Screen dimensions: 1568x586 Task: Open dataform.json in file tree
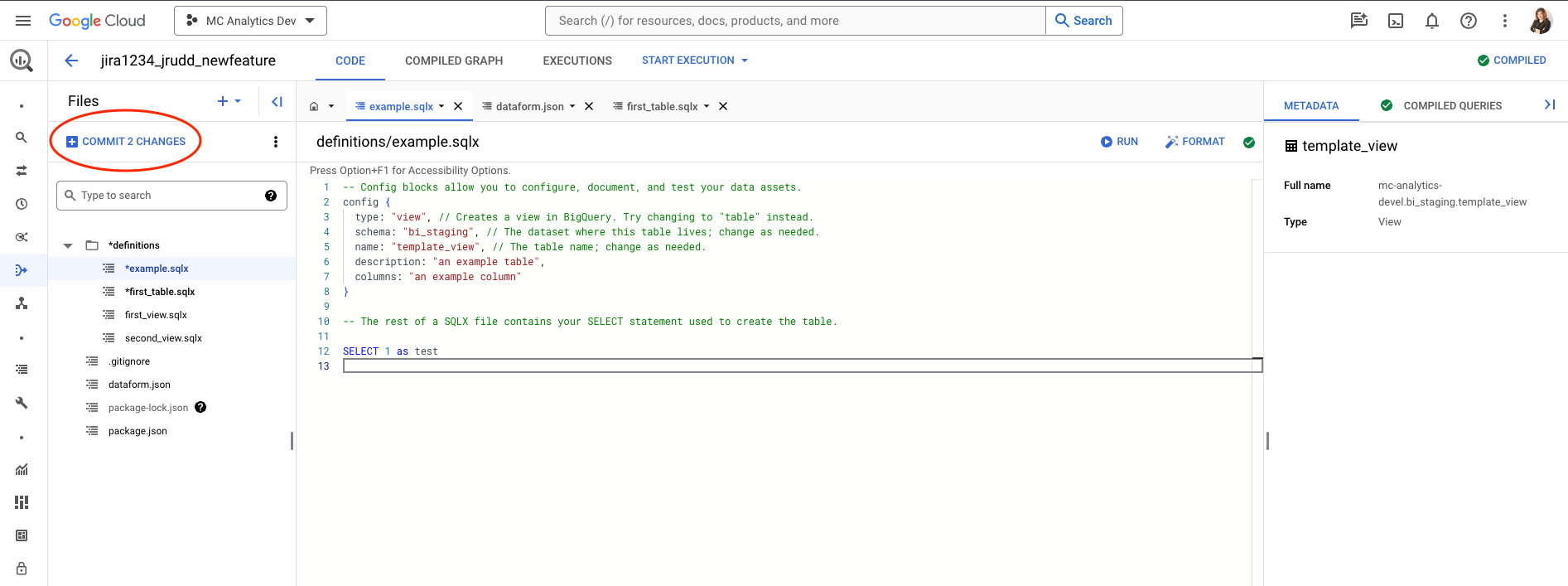139,385
